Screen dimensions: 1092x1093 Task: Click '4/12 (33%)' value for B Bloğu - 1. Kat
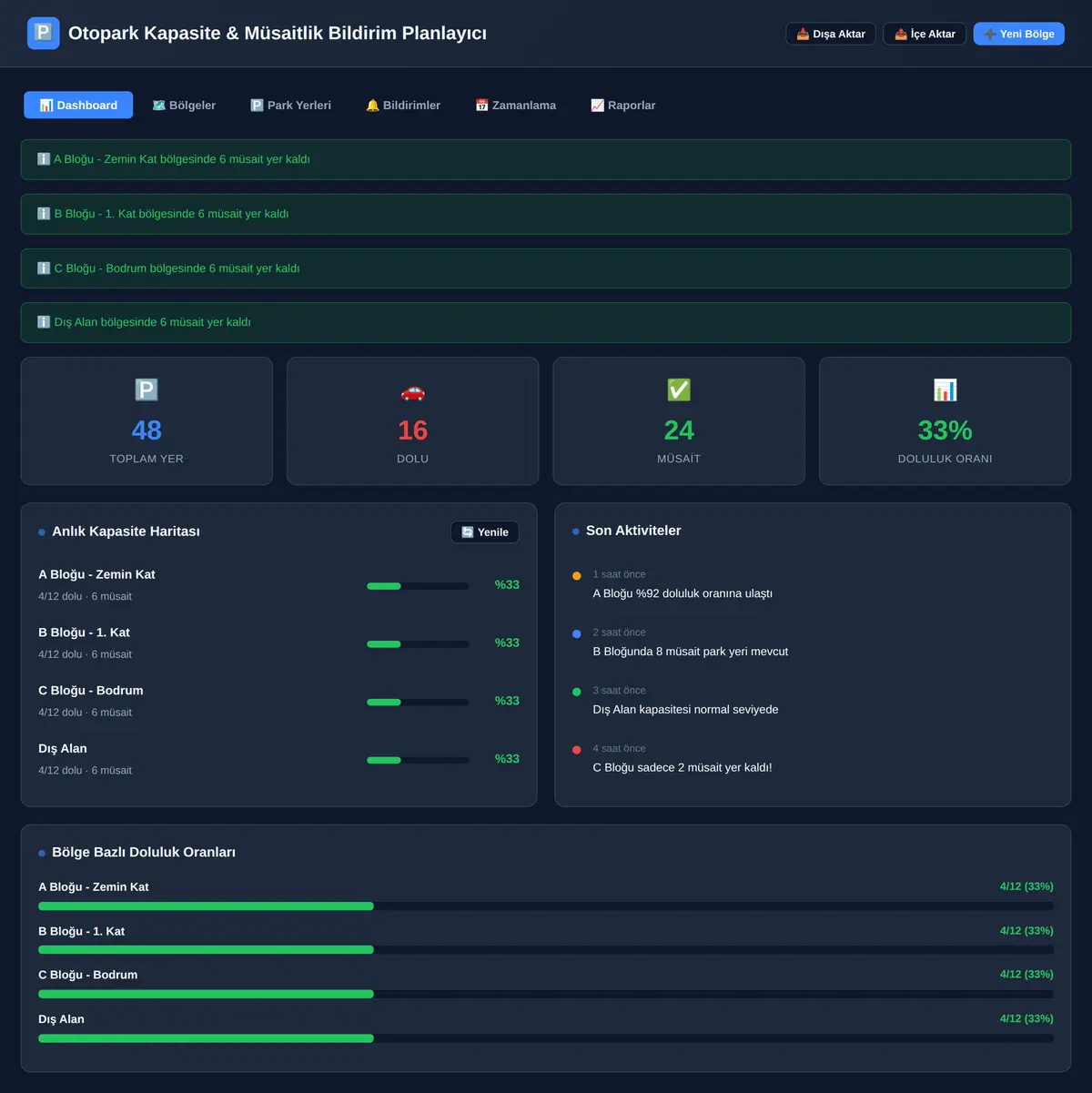(1026, 931)
